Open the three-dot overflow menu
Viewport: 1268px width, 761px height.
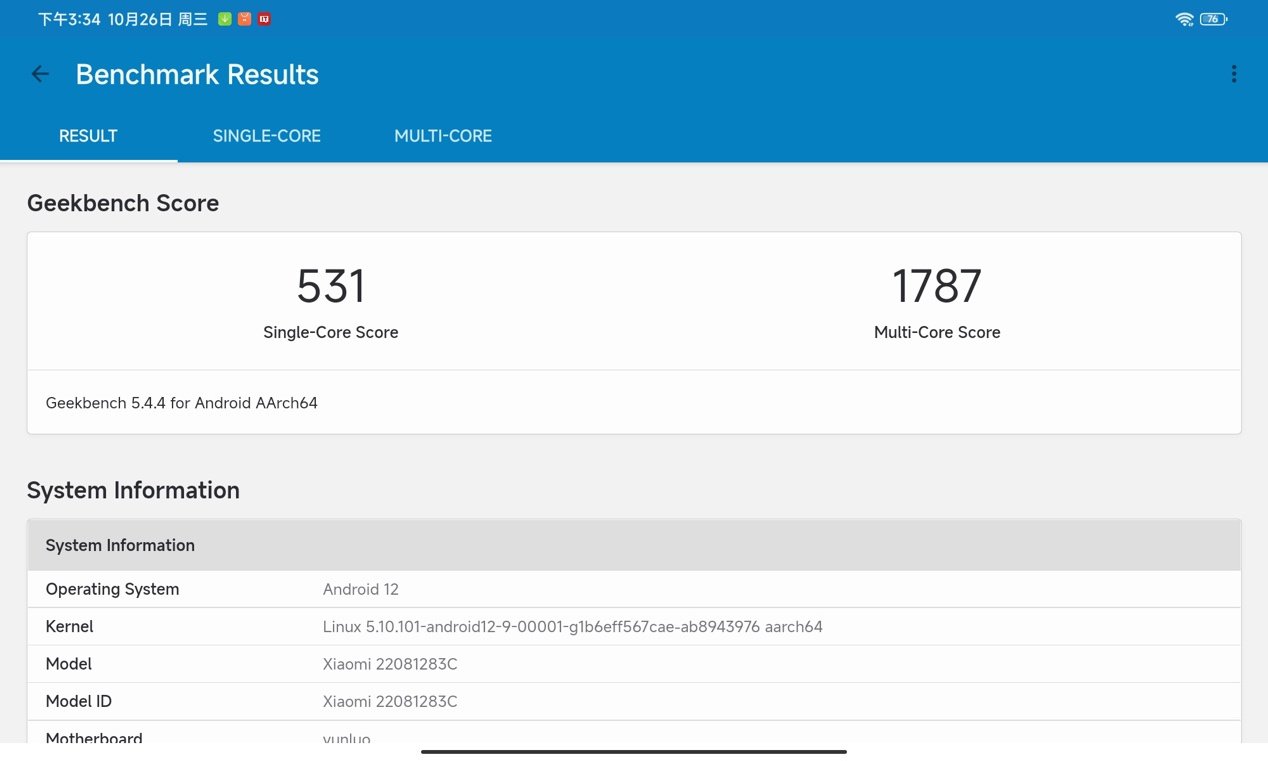pos(1234,74)
